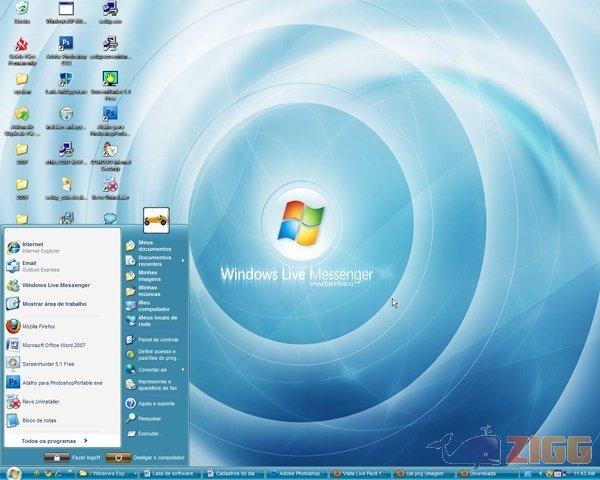The width and height of the screenshot is (600, 480).
Task: Click Mostrar área de trabalho entry
Action: [x=61, y=304]
